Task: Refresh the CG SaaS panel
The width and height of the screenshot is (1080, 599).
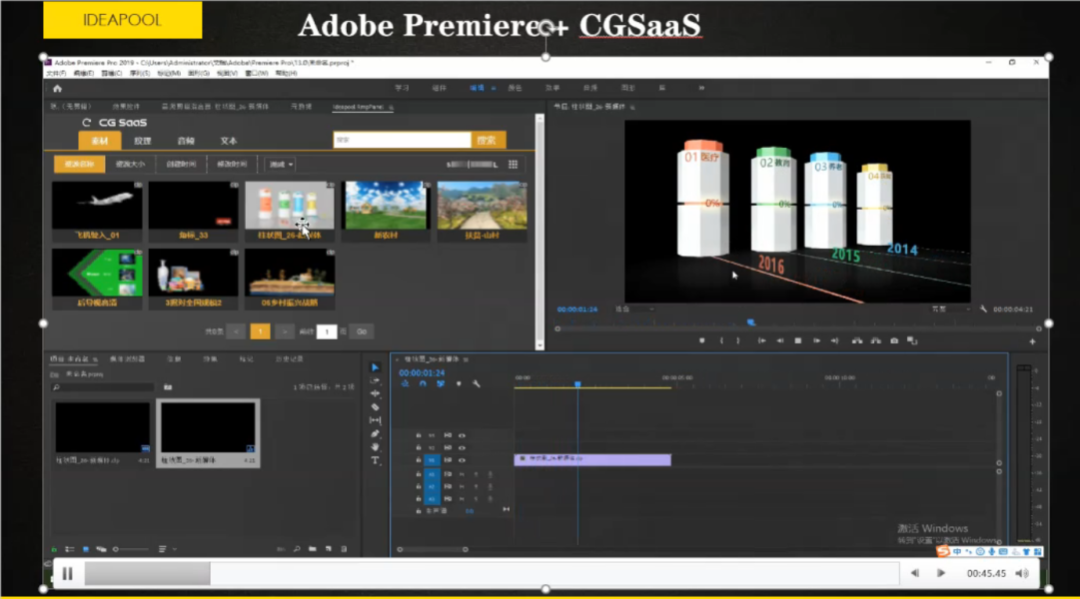Action: coord(87,123)
